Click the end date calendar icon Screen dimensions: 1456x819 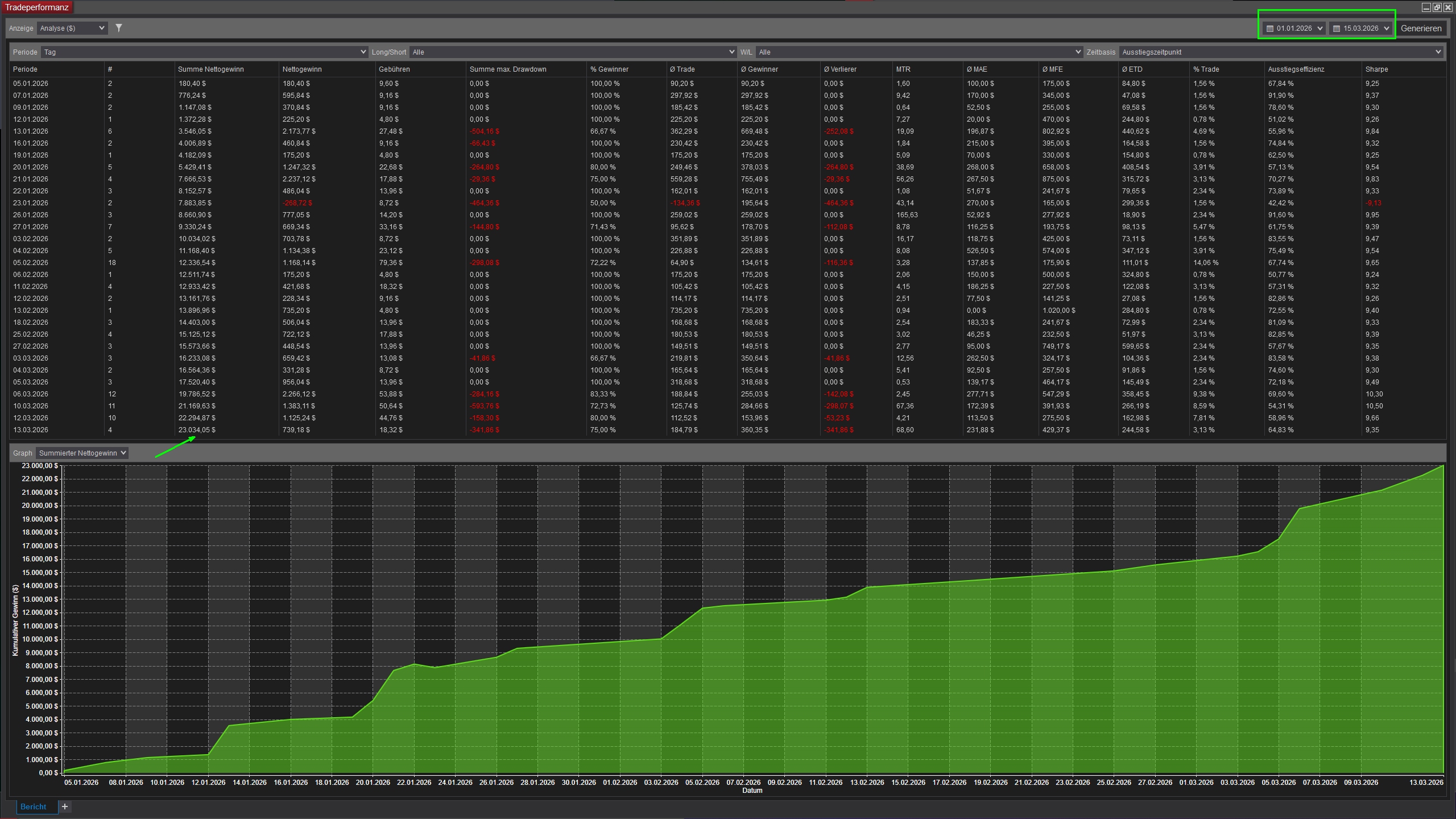(1337, 28)
